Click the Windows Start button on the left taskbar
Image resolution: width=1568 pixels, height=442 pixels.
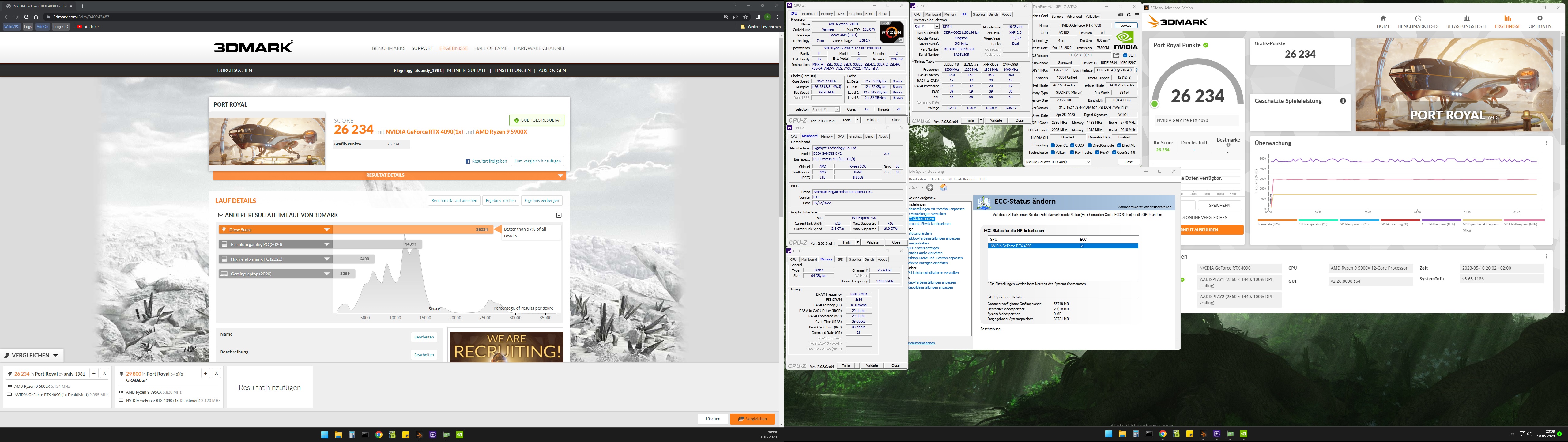[x=324, y=435]
